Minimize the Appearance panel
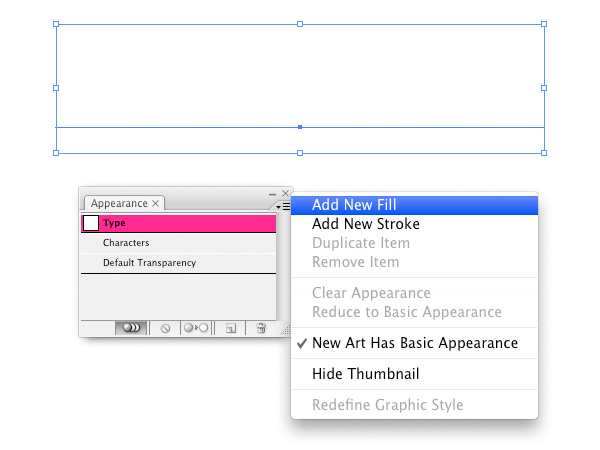 [x=273, y=193]
